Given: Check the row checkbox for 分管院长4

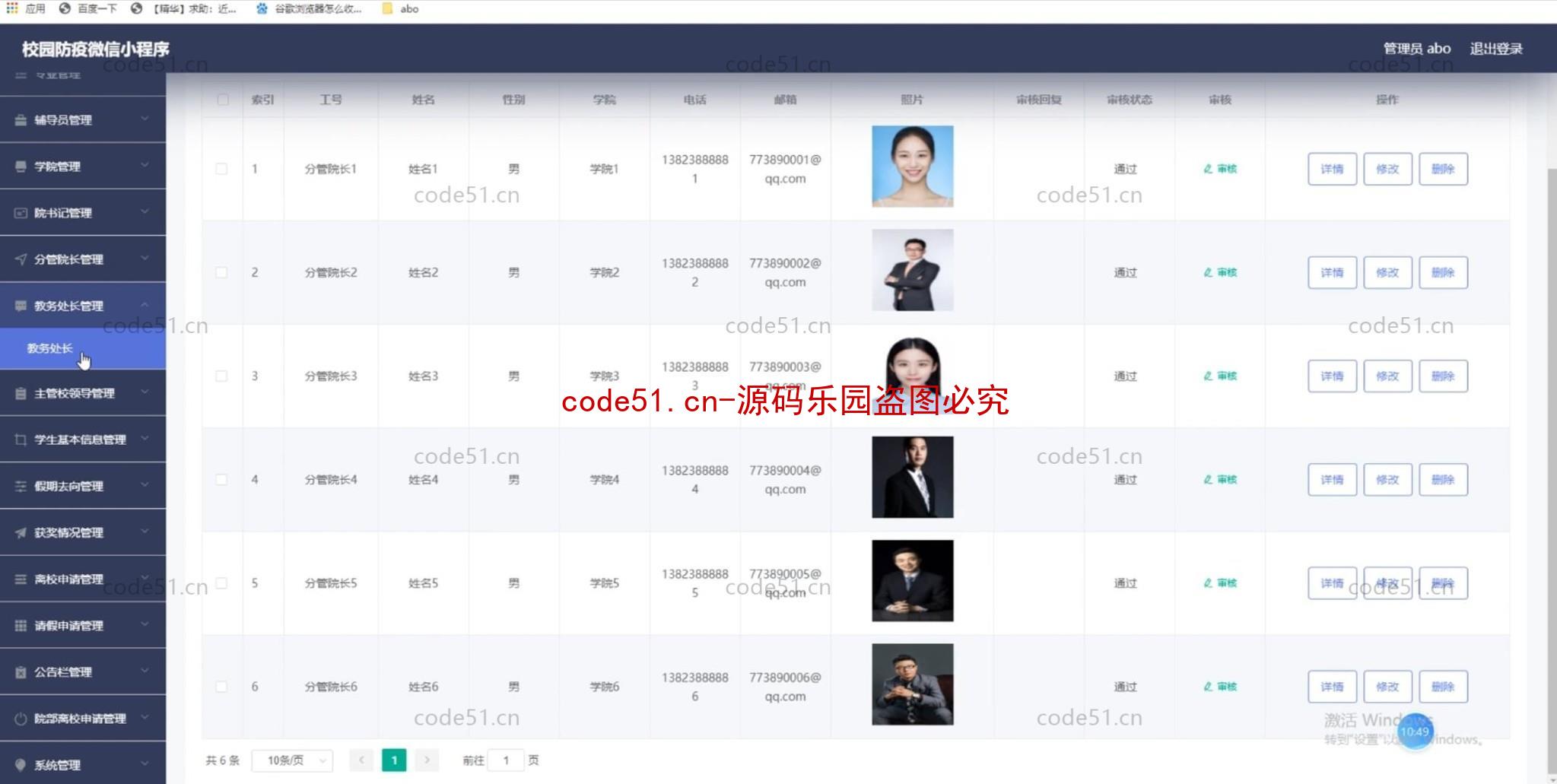Looking at the screenshot, I should coord(221,479).
